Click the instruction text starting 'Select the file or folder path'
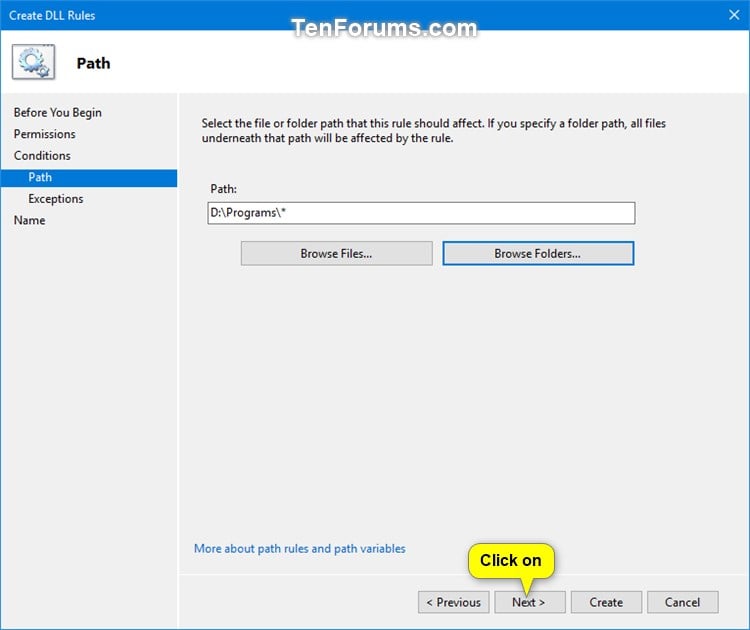Image resolution: width=750 pixels, height=630 pixels. (433, 131)
